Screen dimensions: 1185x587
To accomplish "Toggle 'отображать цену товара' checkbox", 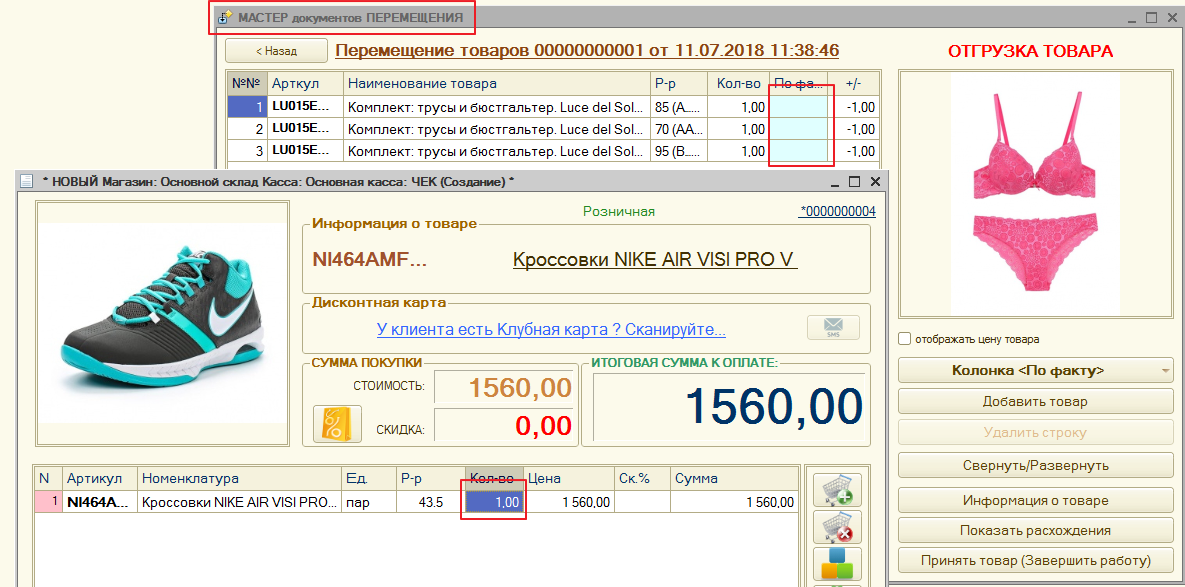I will tap(905, 339).
